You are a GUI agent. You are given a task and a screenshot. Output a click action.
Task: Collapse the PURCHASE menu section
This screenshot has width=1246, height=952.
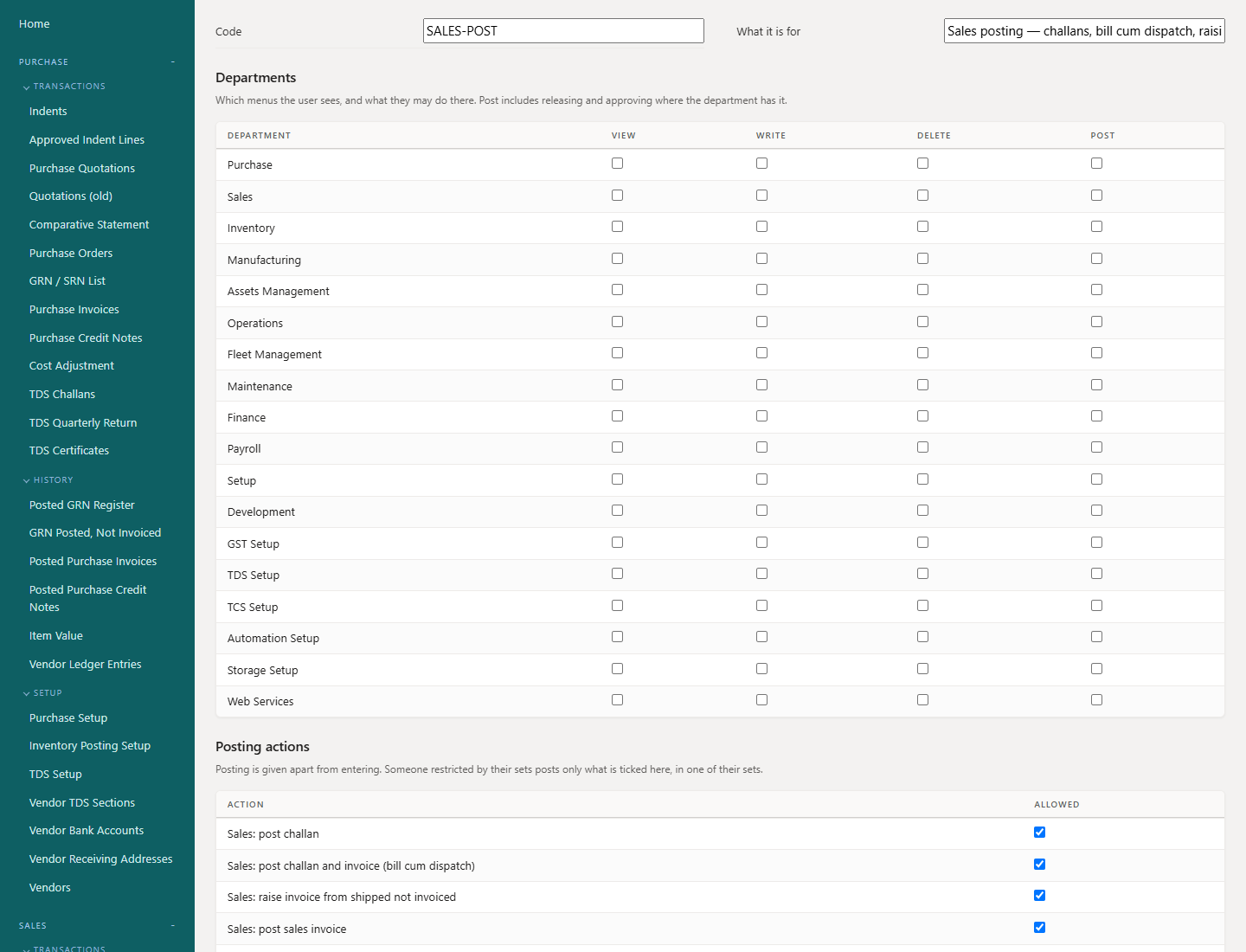point(97,62)
